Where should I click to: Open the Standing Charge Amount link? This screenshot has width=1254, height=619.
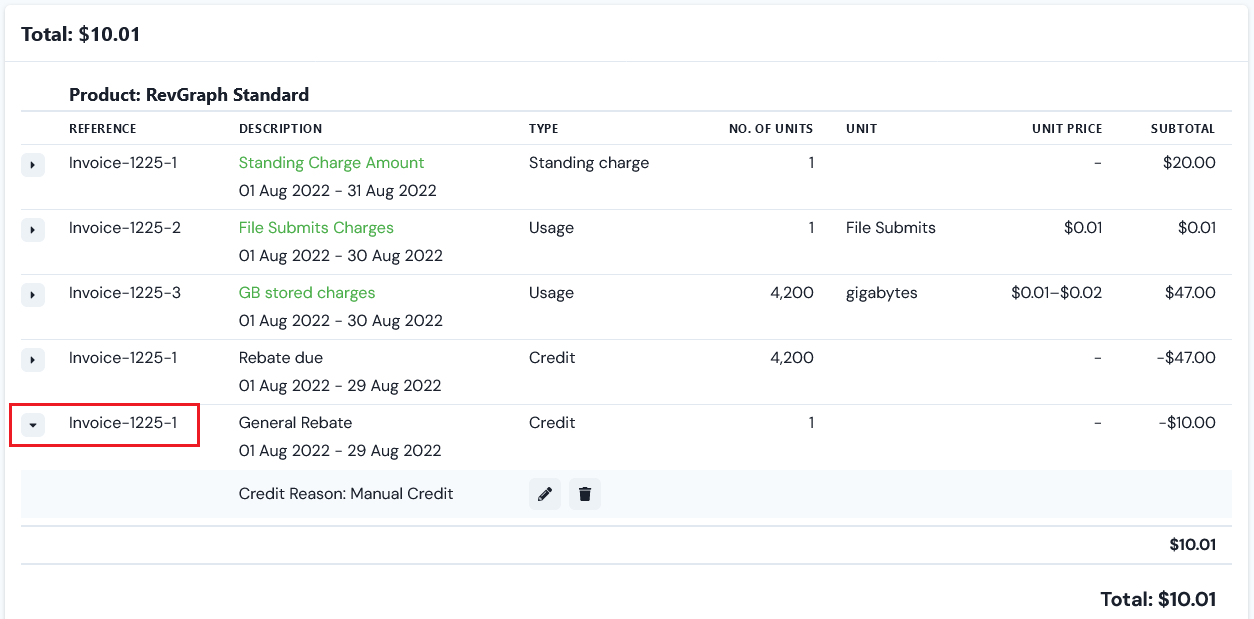pyautogui.click(x=331, y=162)
